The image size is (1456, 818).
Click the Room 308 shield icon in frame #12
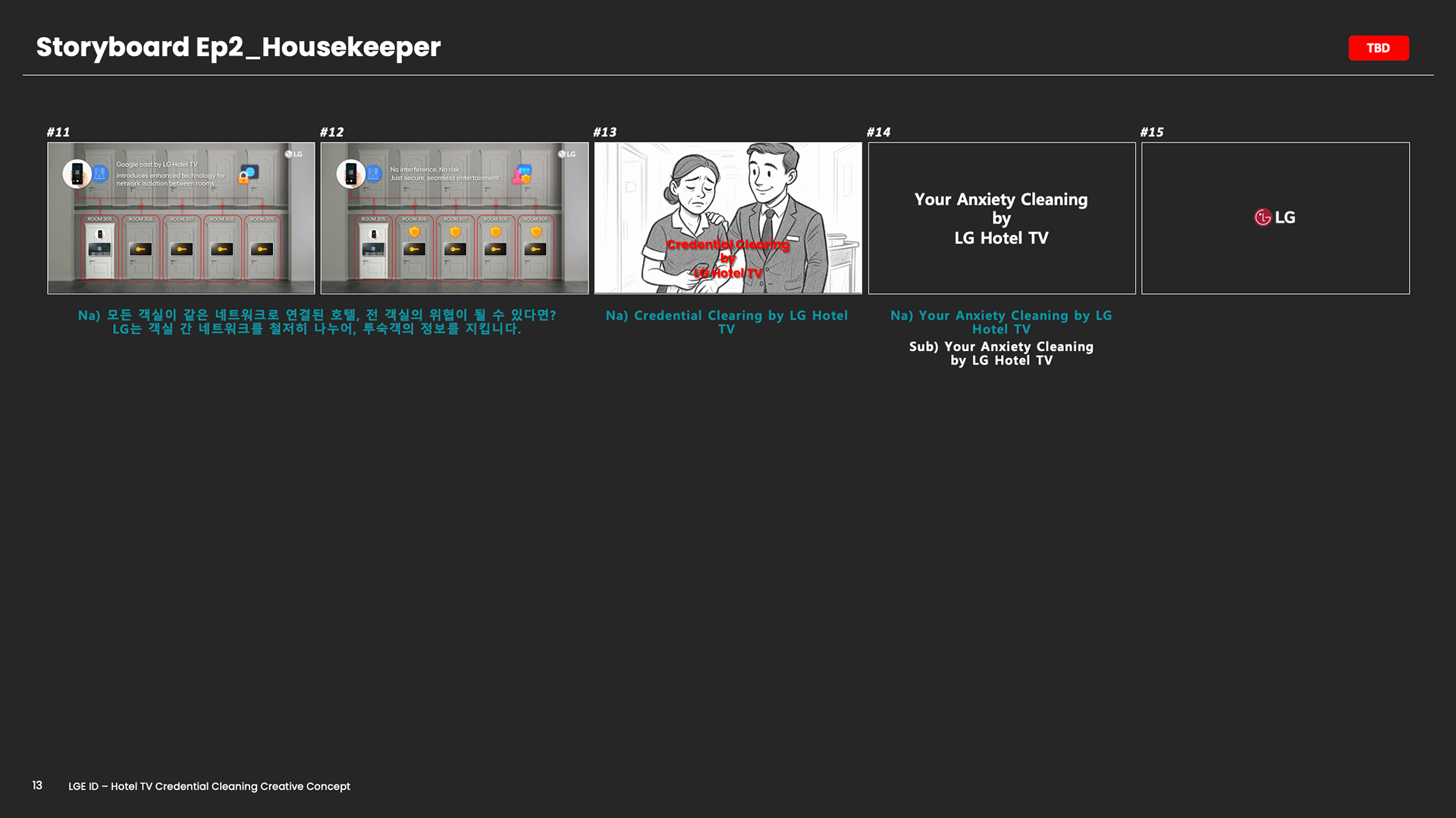pyautogui.click(x=495, y=232)
